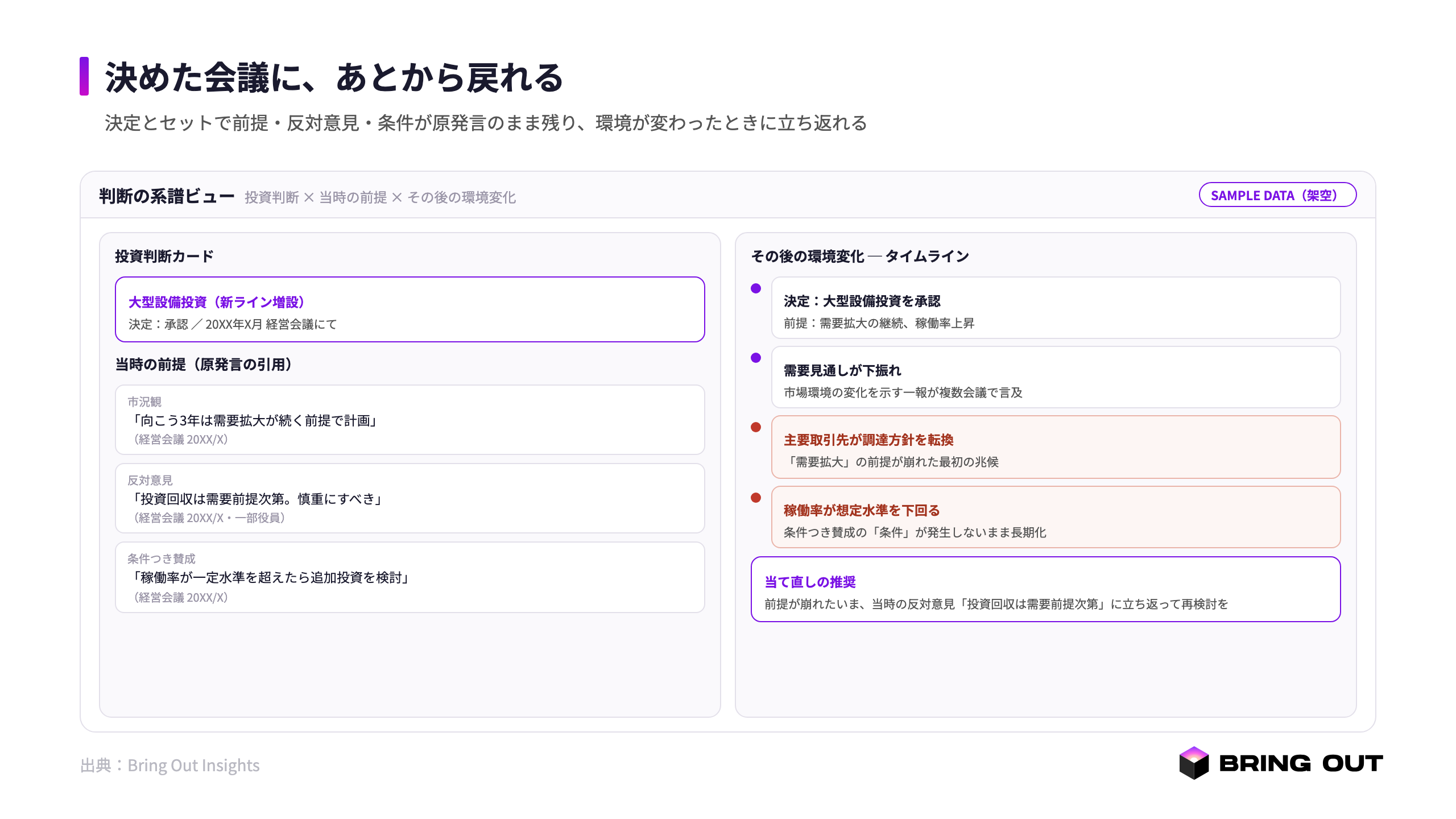This screenshot has width=1456, height=819.
Task: Click the 当時の前提（原発言の引用） heading
Action: click(x=204, y=365)
